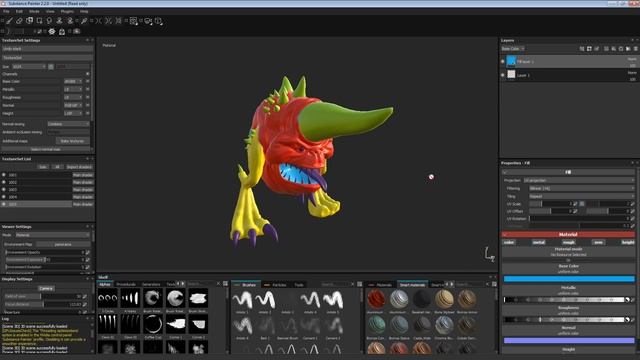
Task: Switch to the Smart materials tab
Action: (412, 284)
